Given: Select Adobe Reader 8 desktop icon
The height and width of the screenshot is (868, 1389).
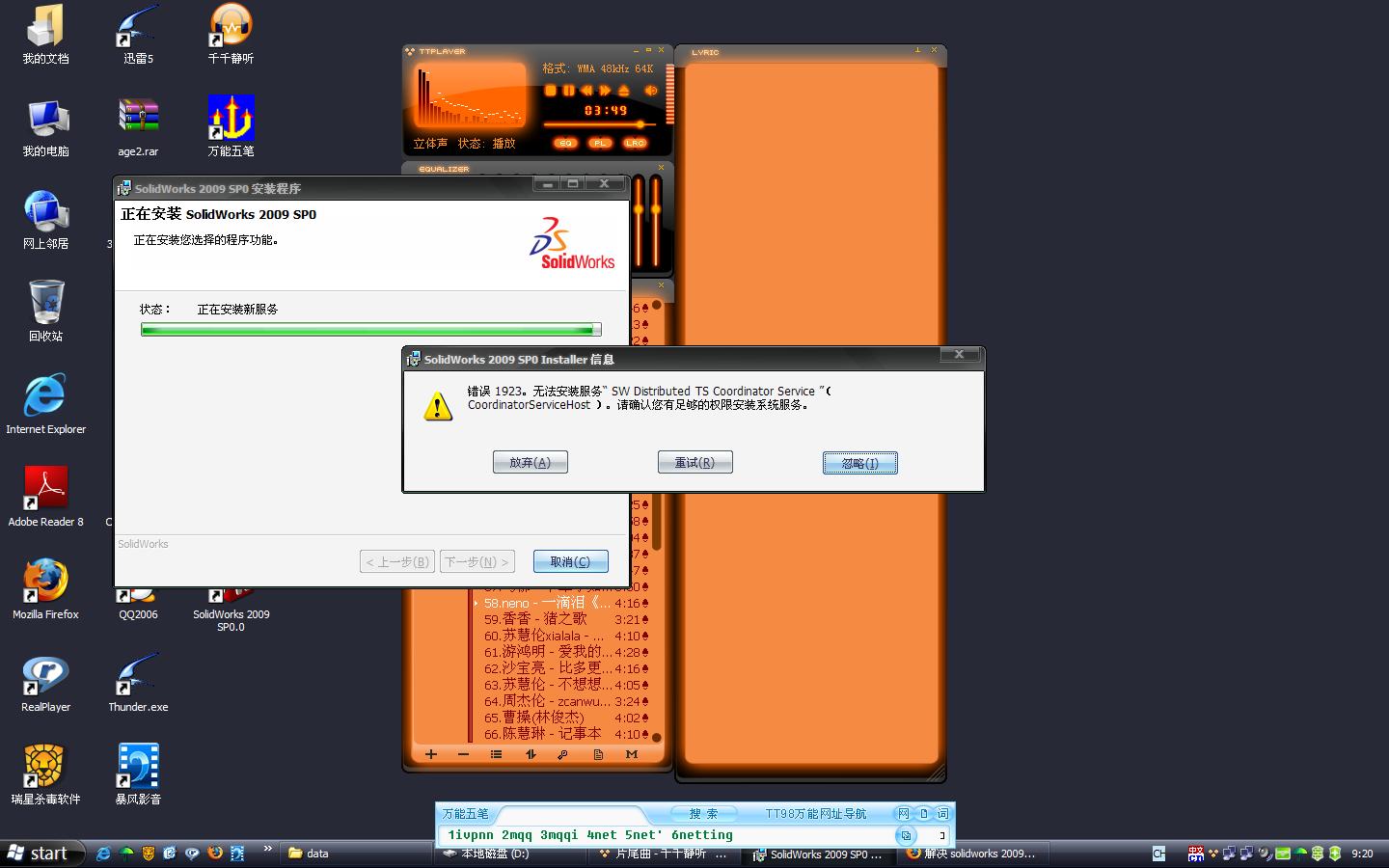Looking at the screenshot, I should 45,498.
